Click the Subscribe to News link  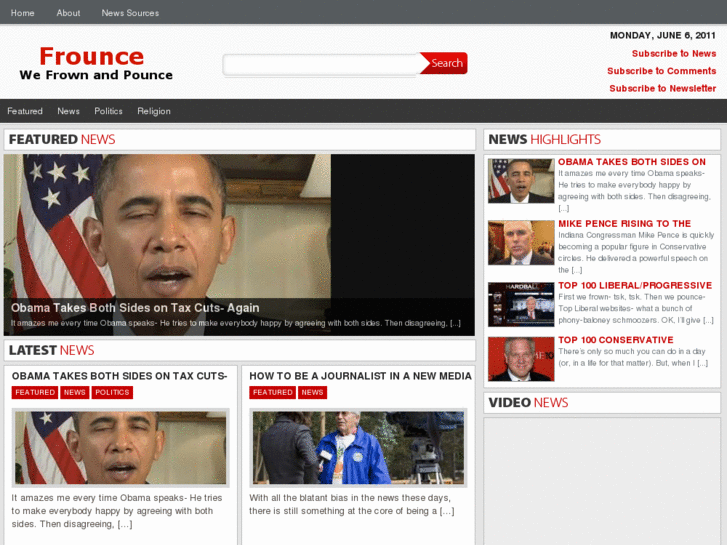pos(673,54)
